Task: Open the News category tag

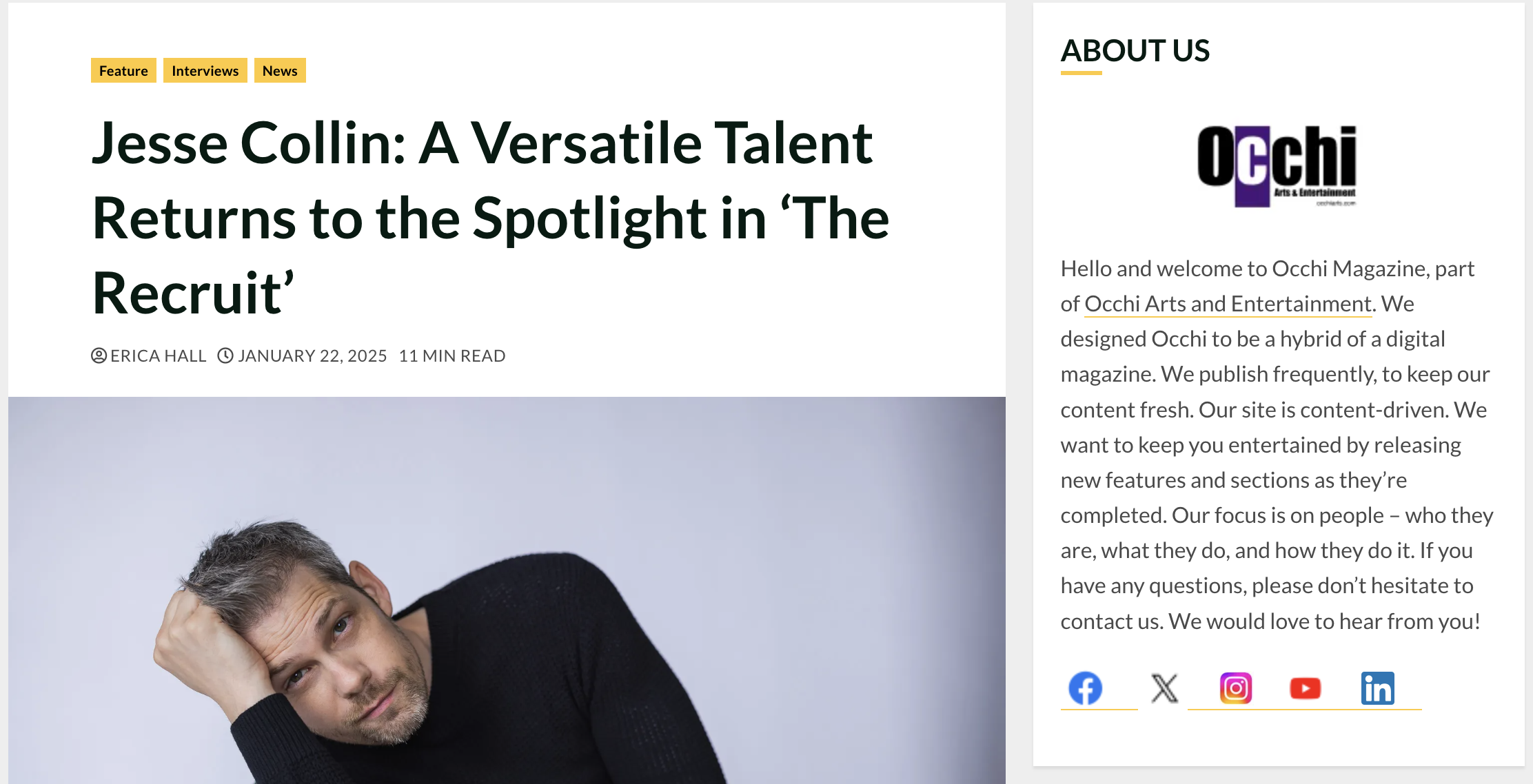Action: pyautogui.click(x=280, y=70)
